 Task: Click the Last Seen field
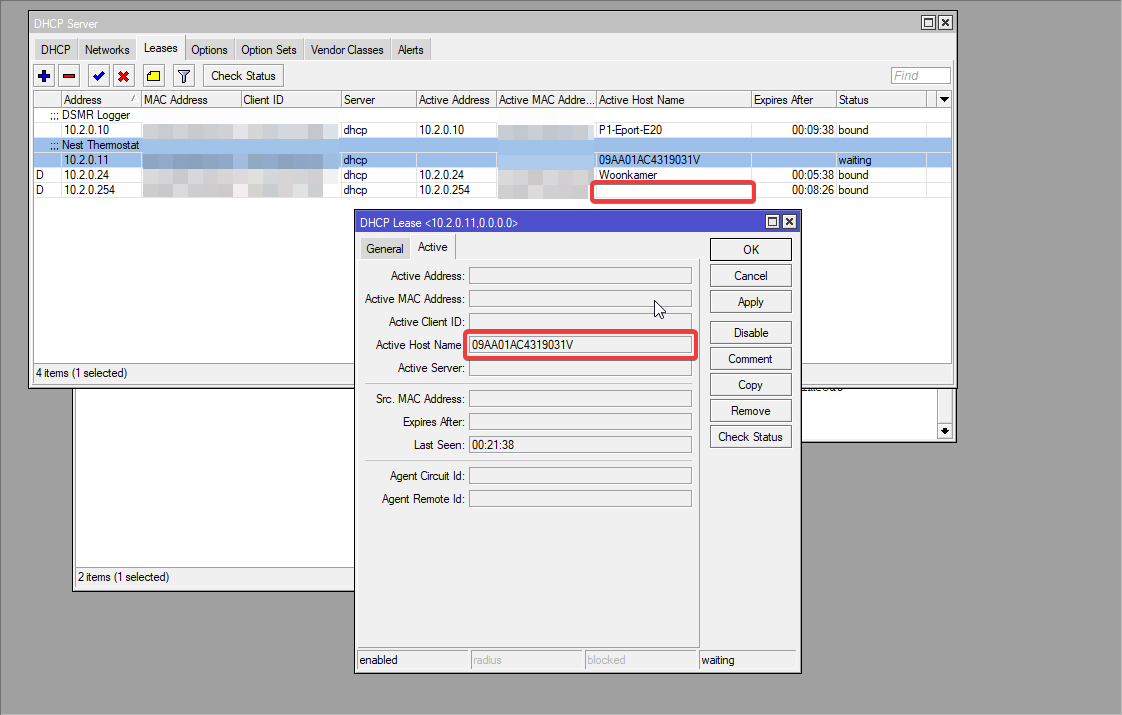[x=580, y=444]
